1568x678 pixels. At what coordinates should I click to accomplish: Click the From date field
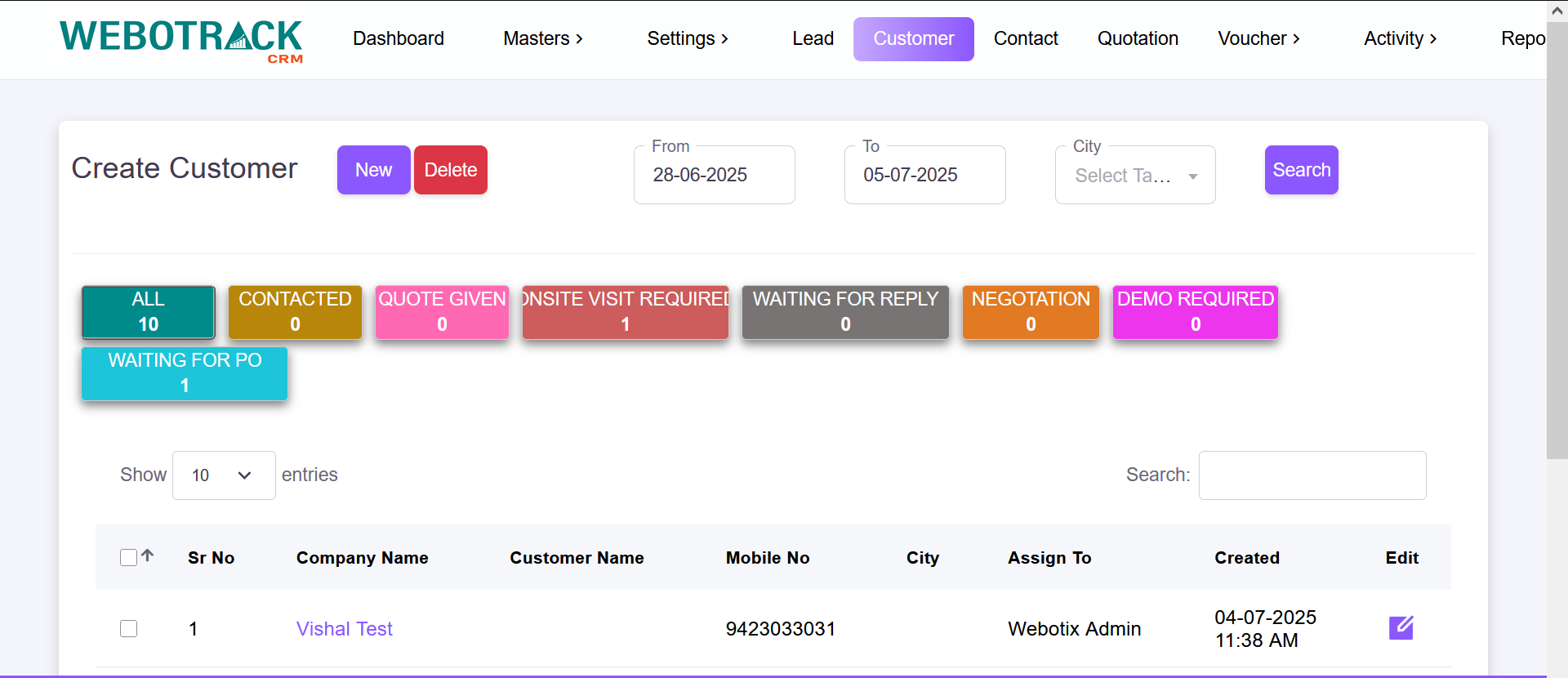coord(714,175)
